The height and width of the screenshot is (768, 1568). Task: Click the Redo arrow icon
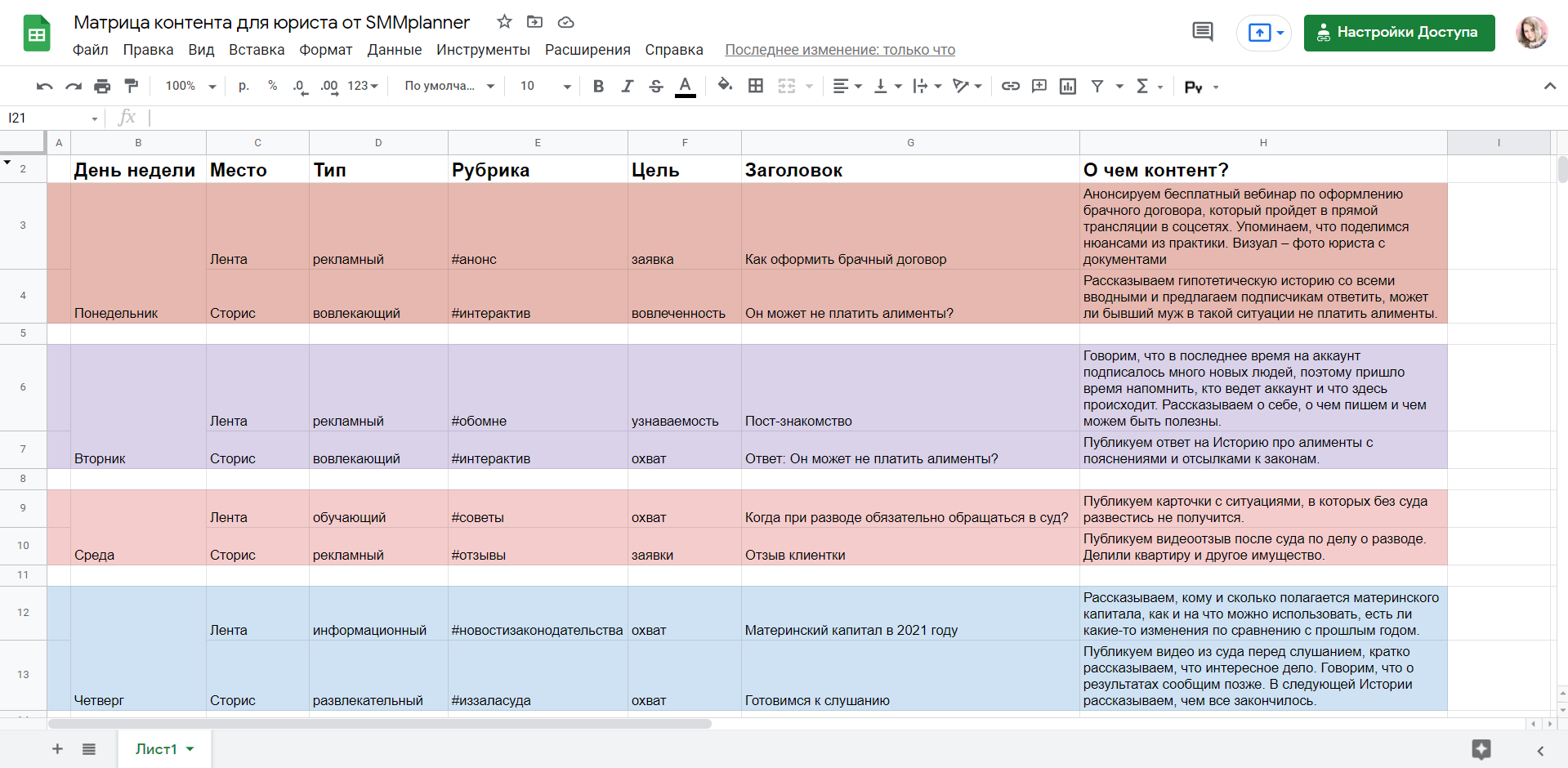coord(74,86)
